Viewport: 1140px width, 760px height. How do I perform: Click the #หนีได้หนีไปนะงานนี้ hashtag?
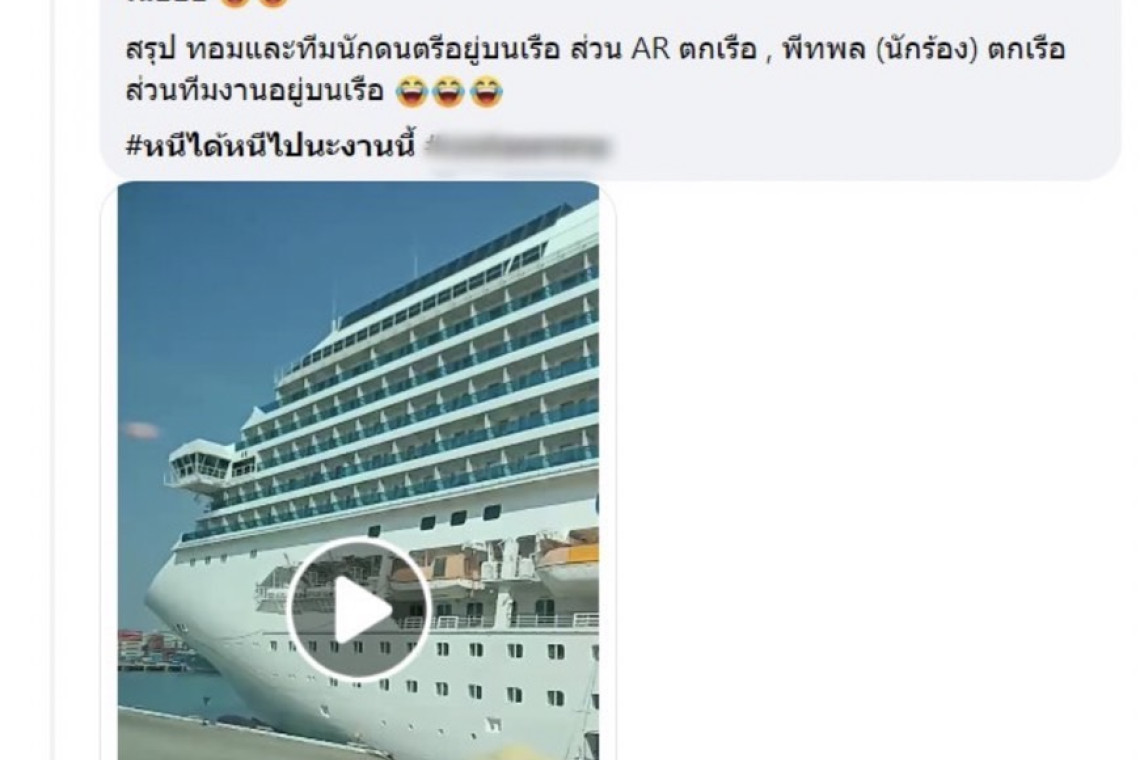click(x=270, y=146)
